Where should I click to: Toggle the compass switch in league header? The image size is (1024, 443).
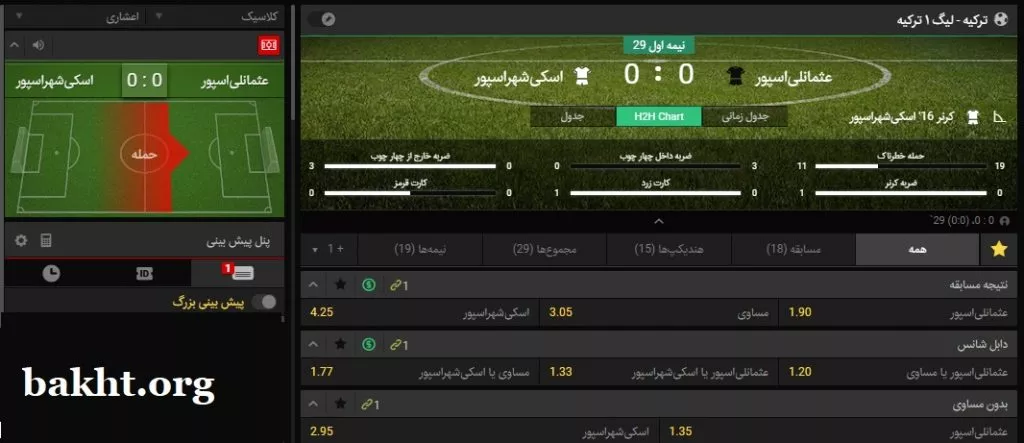click(x=321, y=19)
